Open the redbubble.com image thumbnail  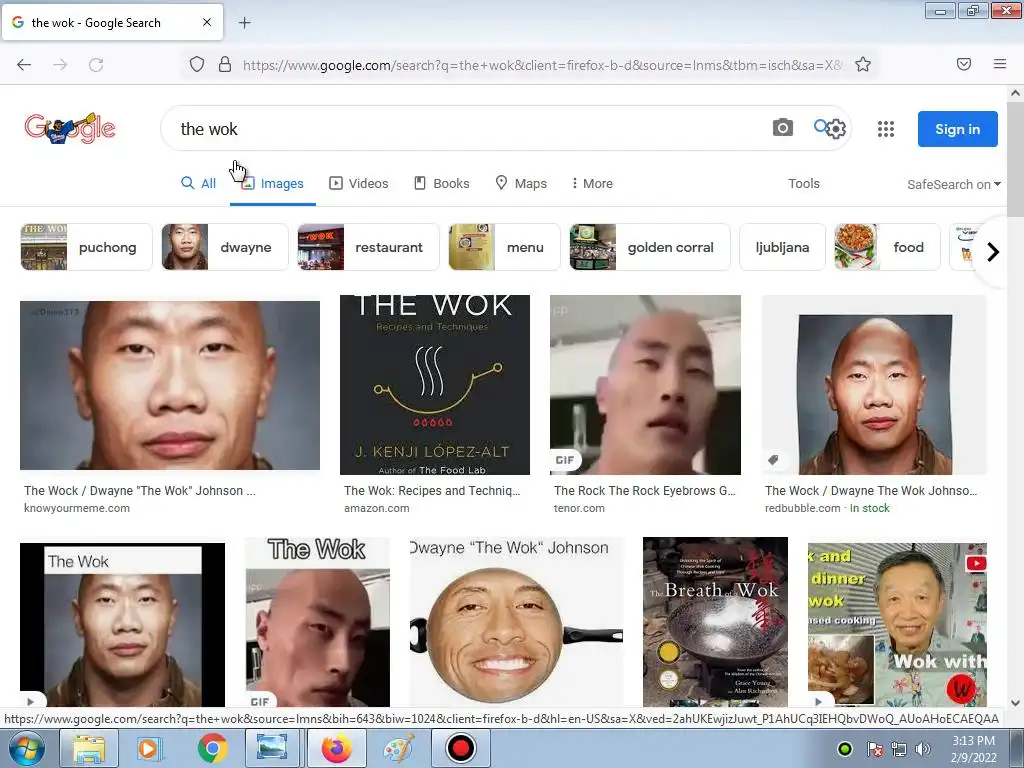(874, 385)
